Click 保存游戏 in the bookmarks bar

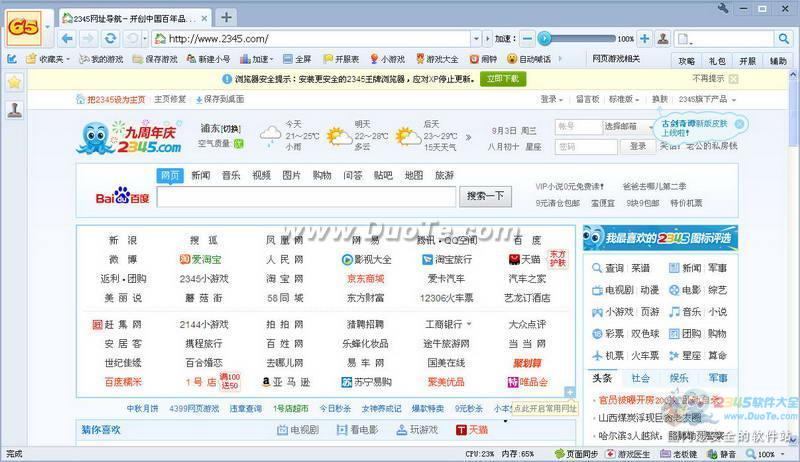pyautogui.click(x=155, y=59)
